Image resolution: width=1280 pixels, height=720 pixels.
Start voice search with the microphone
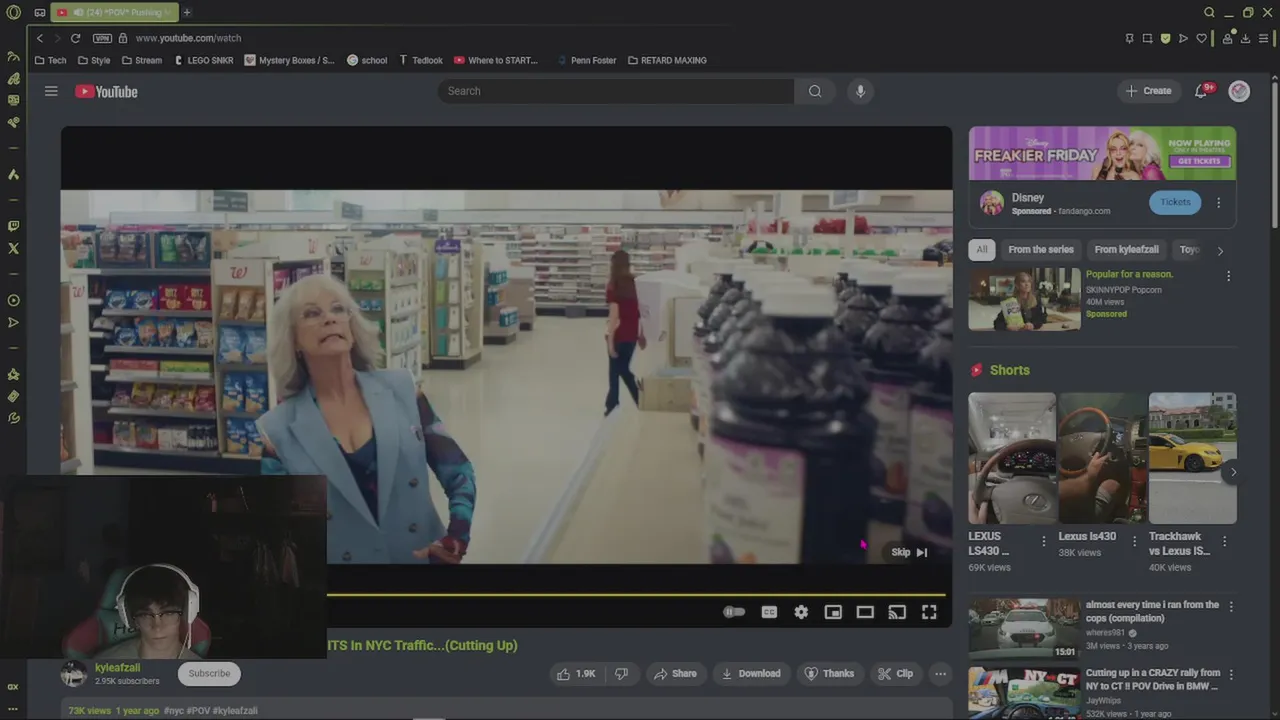(x=860, y=91)
